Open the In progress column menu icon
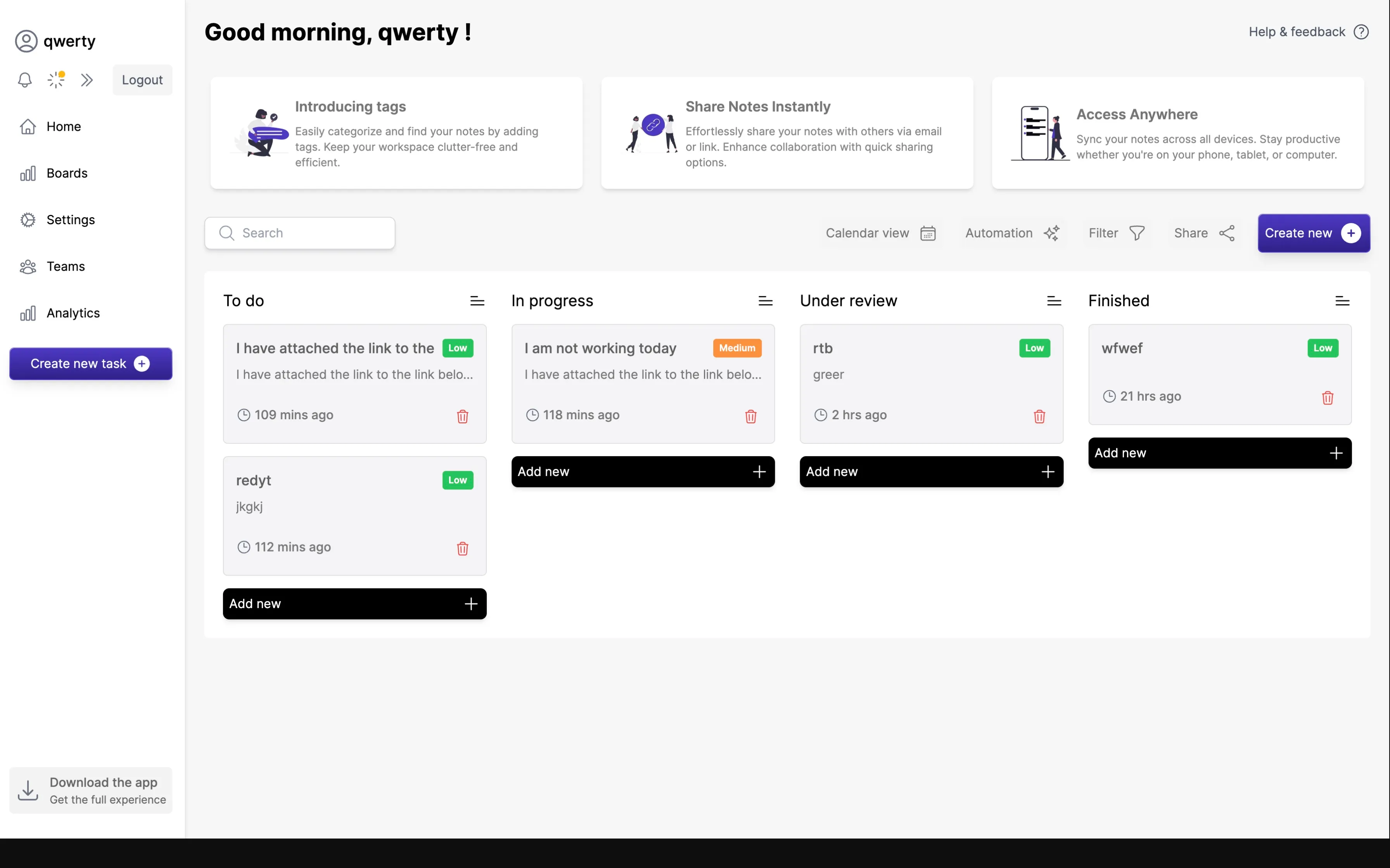 click(x=765, y=301)
